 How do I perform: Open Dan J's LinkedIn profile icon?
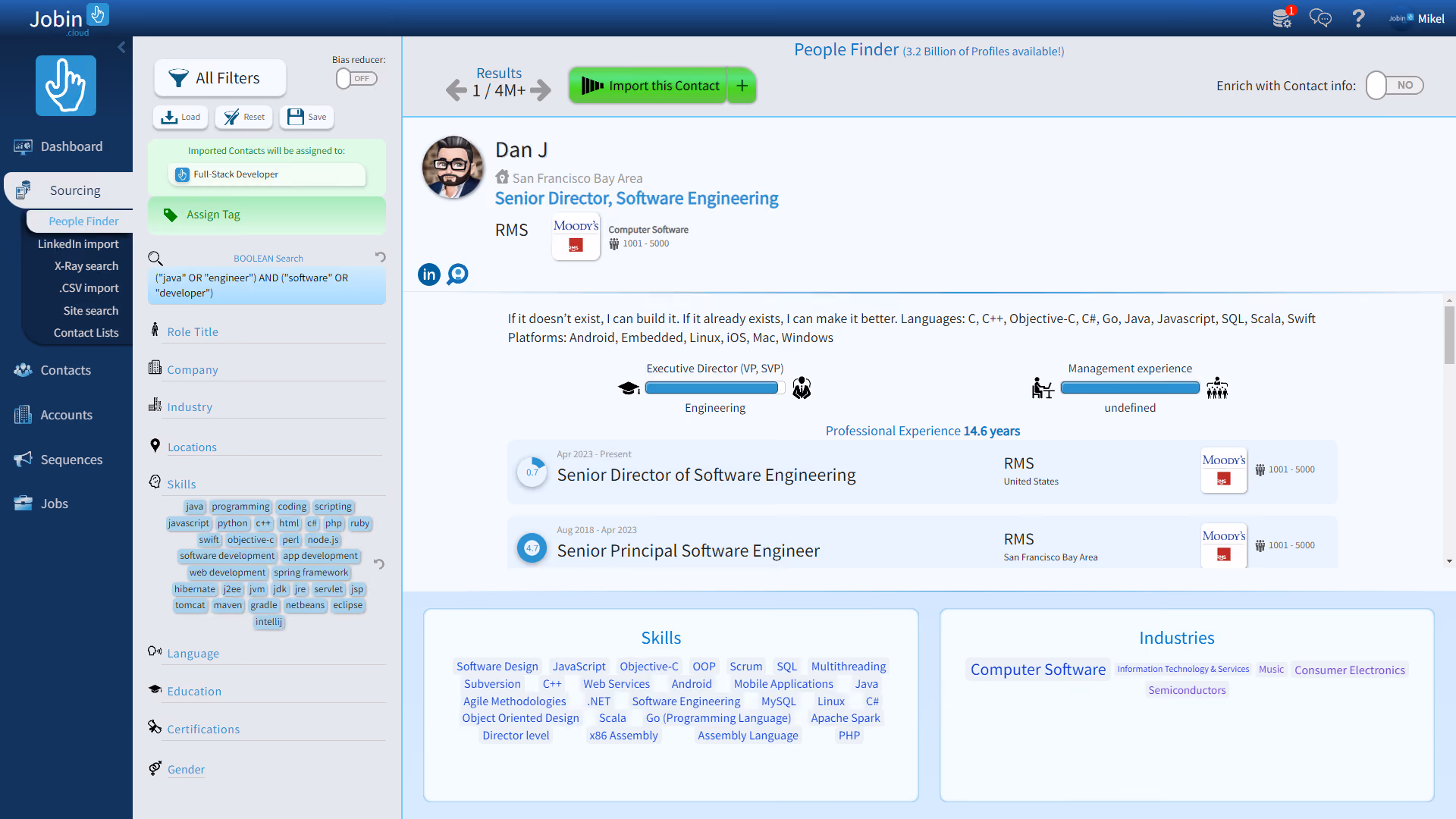[429, 274]
